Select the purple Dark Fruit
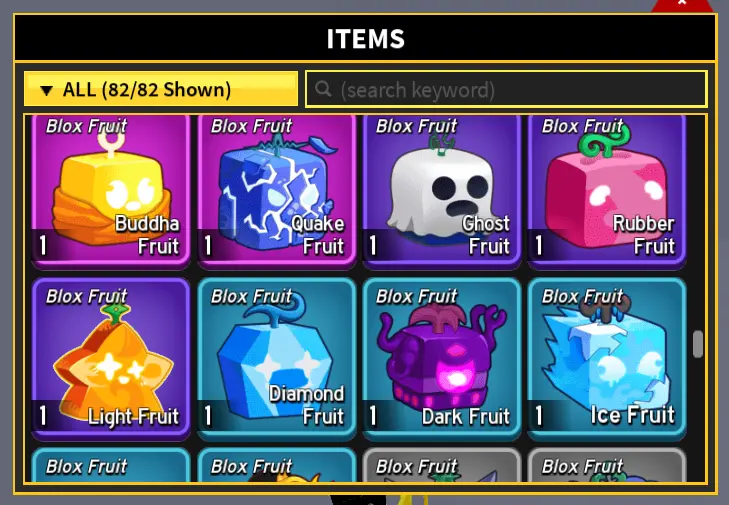Viewport: 729px width, 505px height. [x=442, y=359]
